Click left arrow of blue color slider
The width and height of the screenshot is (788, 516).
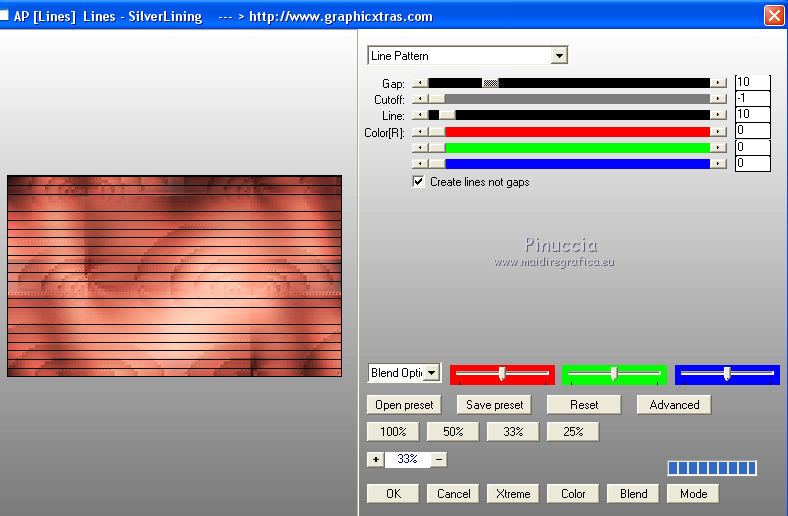(420, 163)
